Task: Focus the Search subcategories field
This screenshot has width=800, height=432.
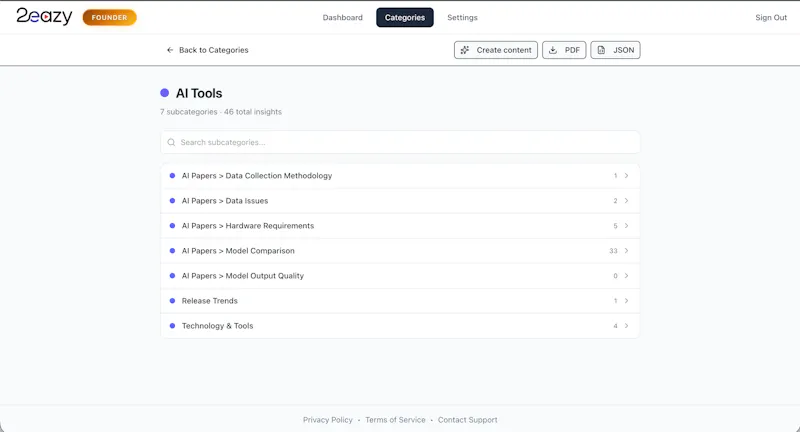Action: point(400,142)
